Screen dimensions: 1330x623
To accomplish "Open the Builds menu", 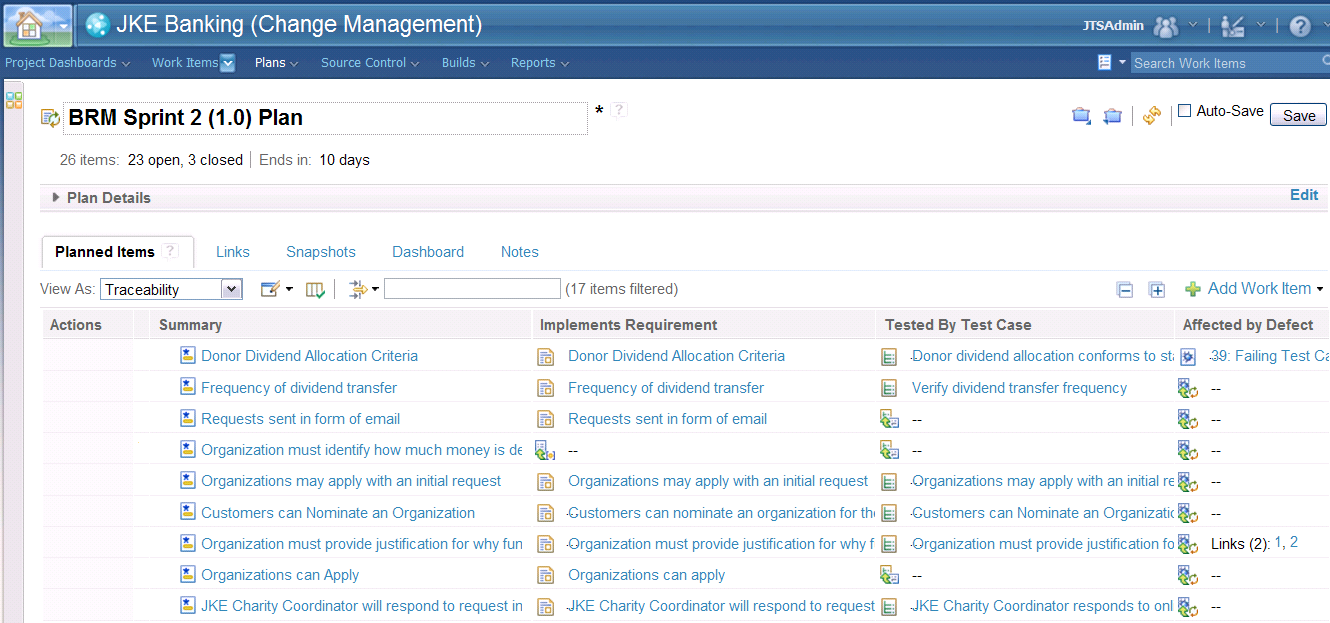I will [465, 63].
